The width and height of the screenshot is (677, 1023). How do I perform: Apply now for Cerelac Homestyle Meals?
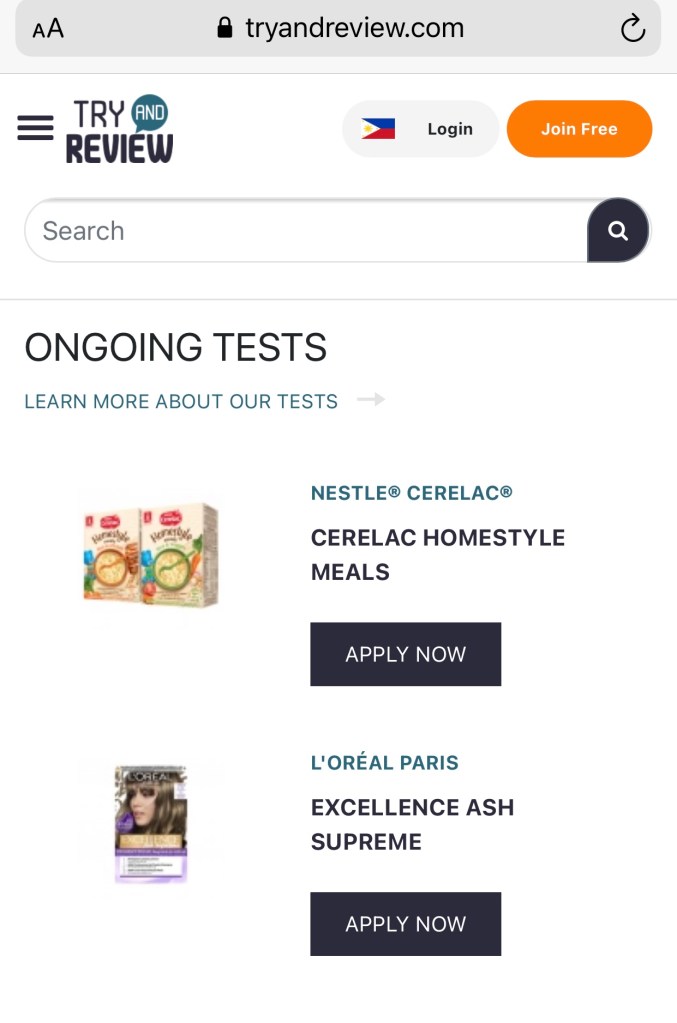click(x=405, y=654)
